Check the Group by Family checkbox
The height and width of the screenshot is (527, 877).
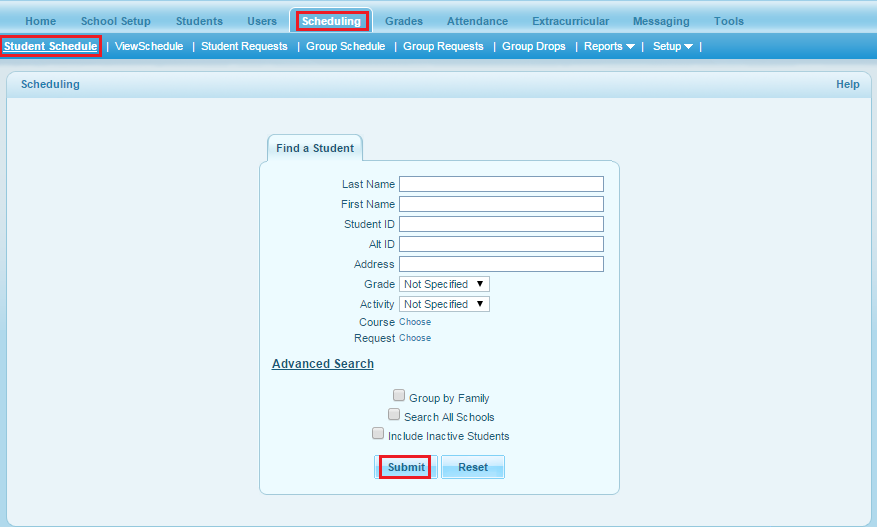point(399,396)
